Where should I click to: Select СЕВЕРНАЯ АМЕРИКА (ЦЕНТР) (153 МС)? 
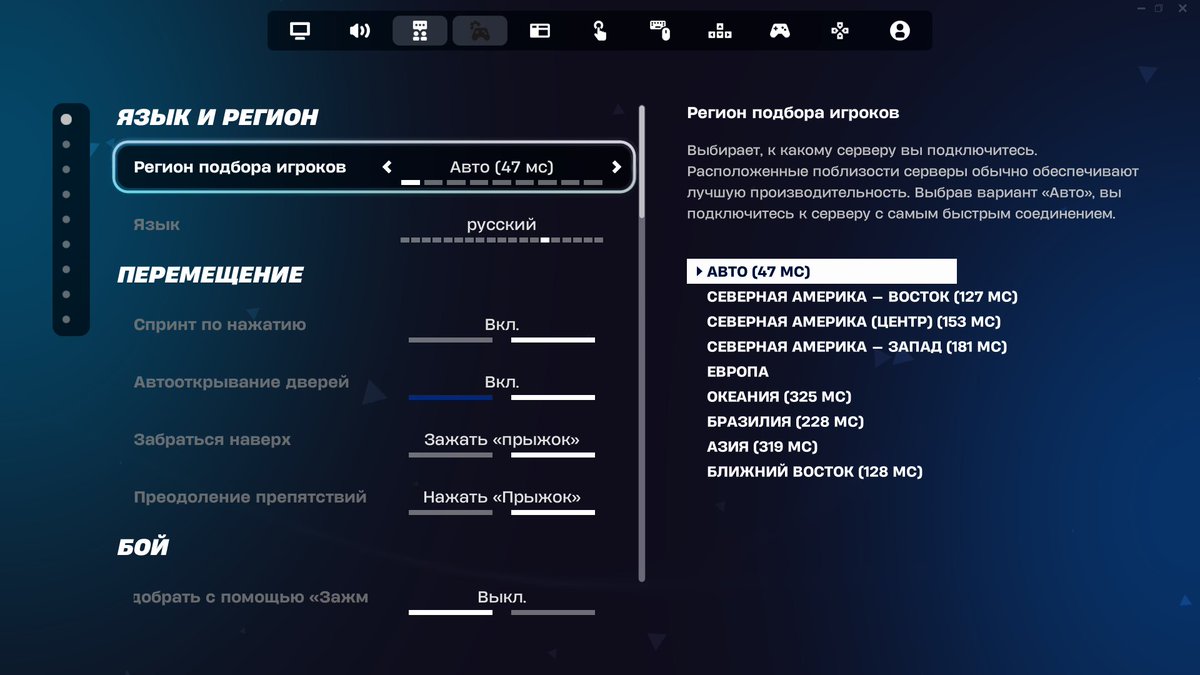(854, 322)
